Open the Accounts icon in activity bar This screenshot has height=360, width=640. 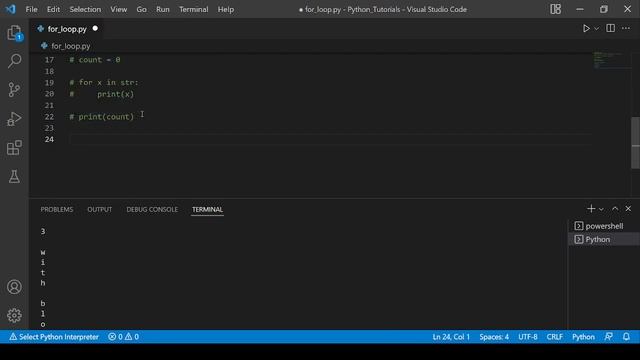(x=14, y=287)
